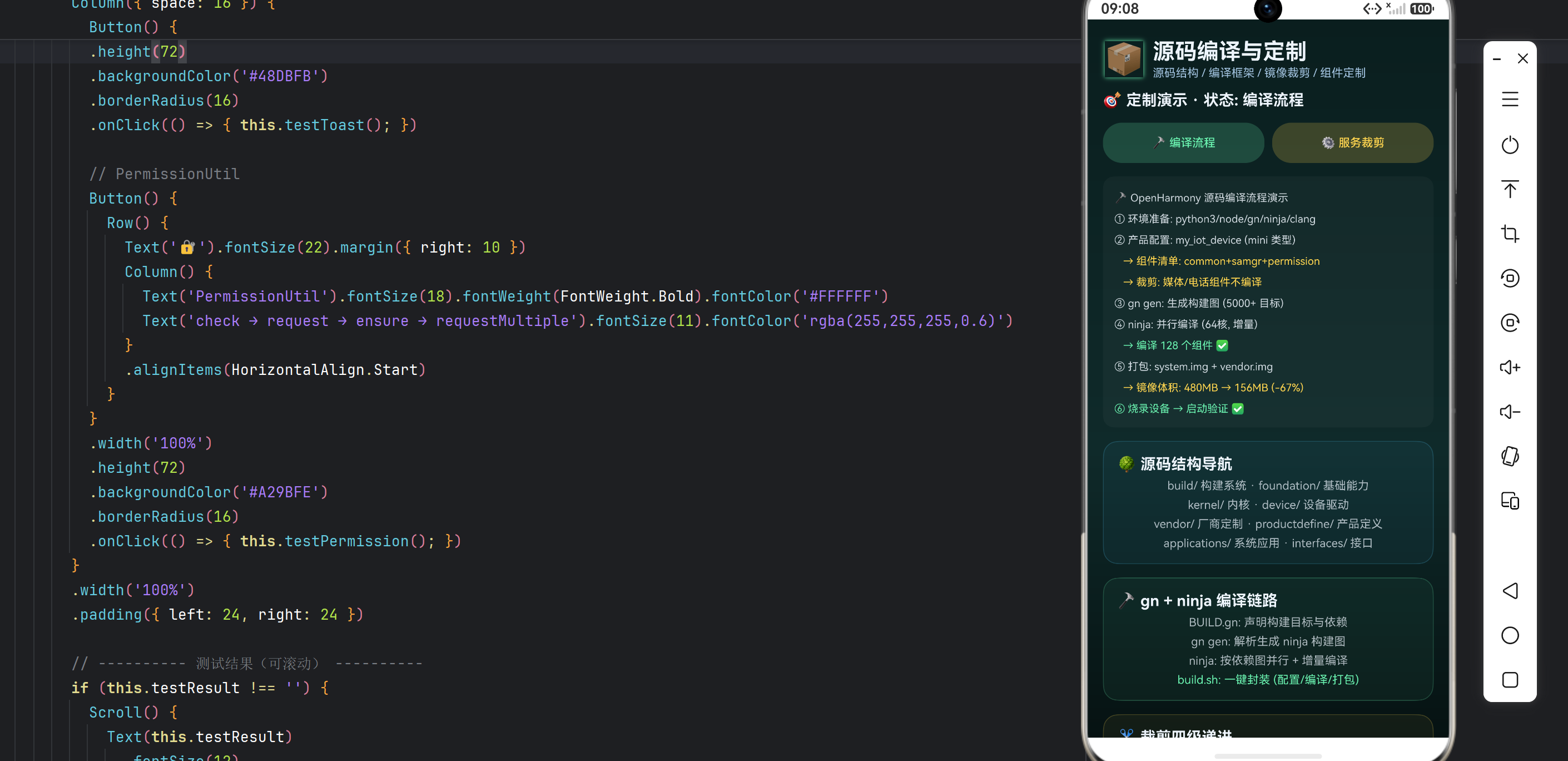Click the // PermissionUtil comment line
The height and width of the screenshot is (761, 1568).
pos(165,174)
